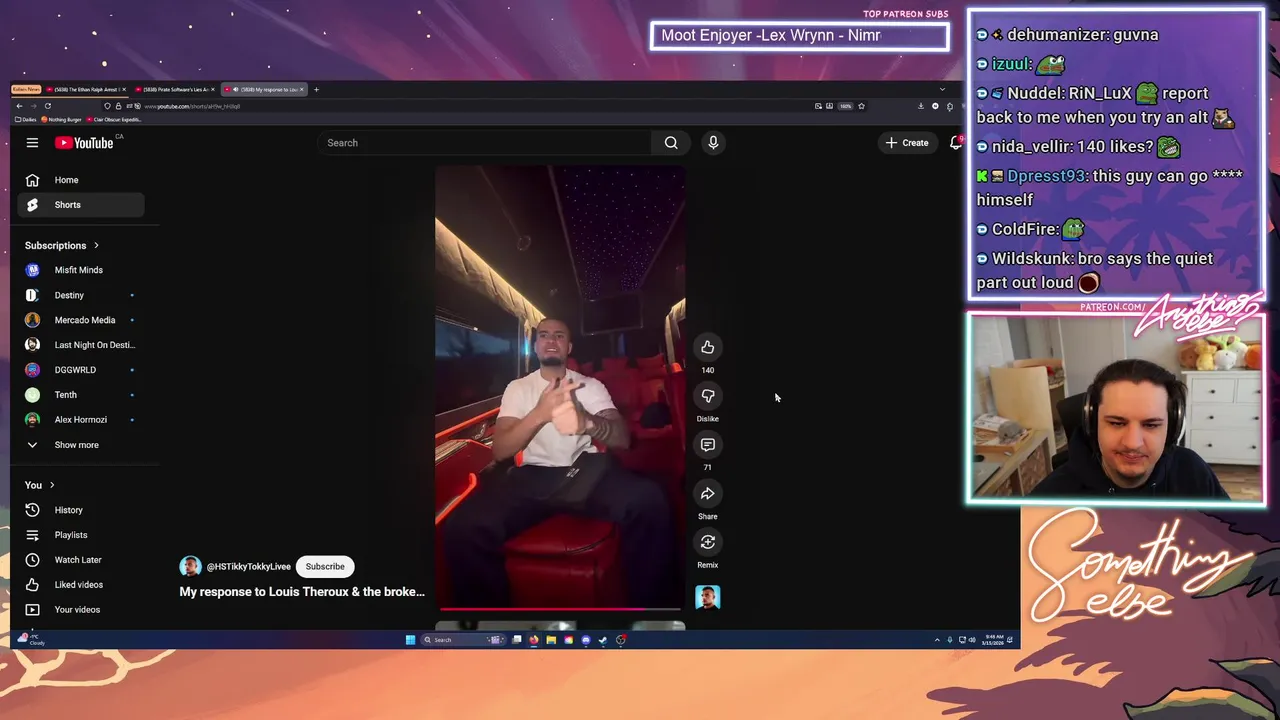Open the Clair Obscur Expedition bookmark

tap(114, 119)
